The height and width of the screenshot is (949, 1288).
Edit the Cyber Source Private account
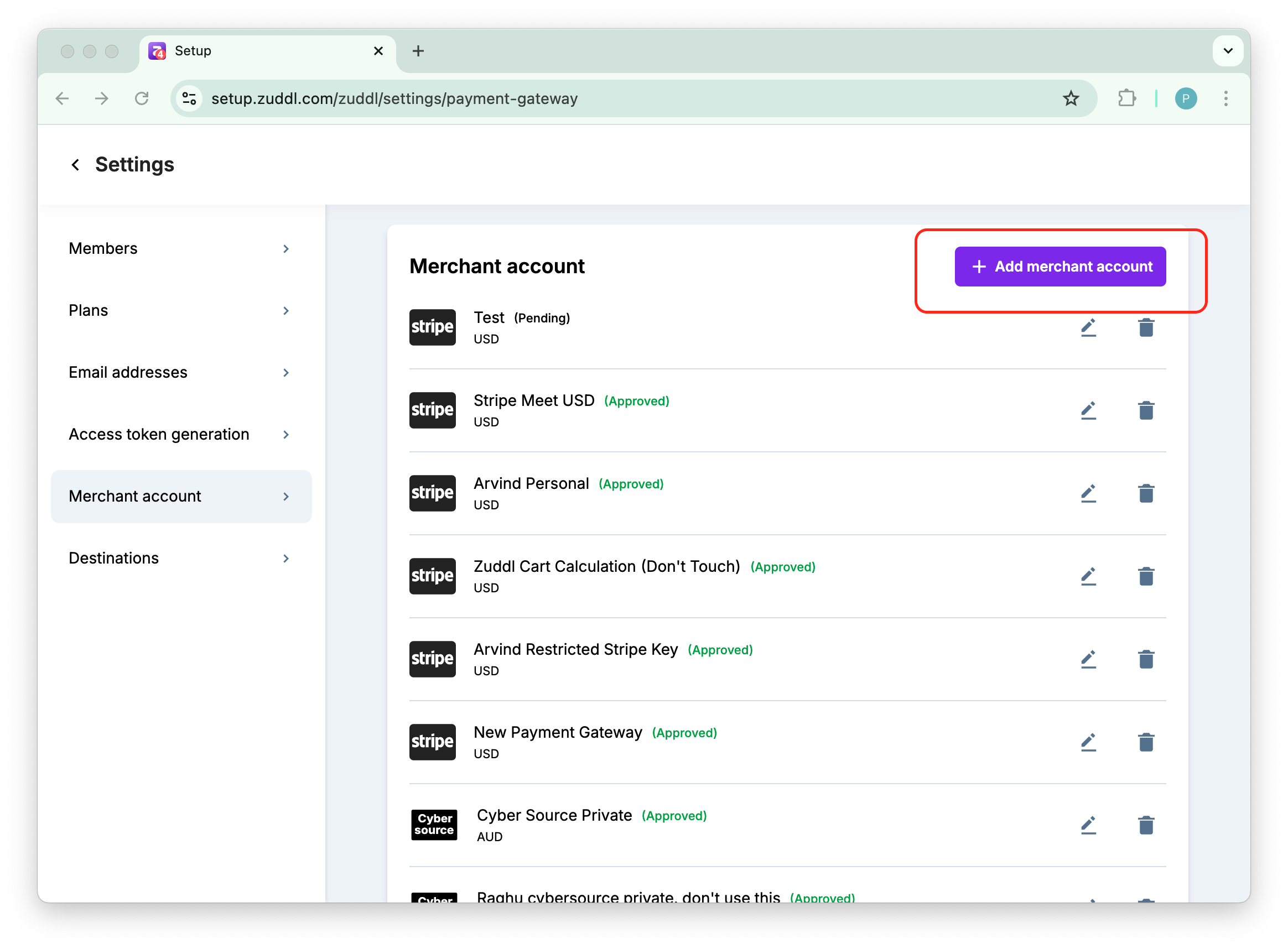pyautogui.click(x=1088, y=825)
